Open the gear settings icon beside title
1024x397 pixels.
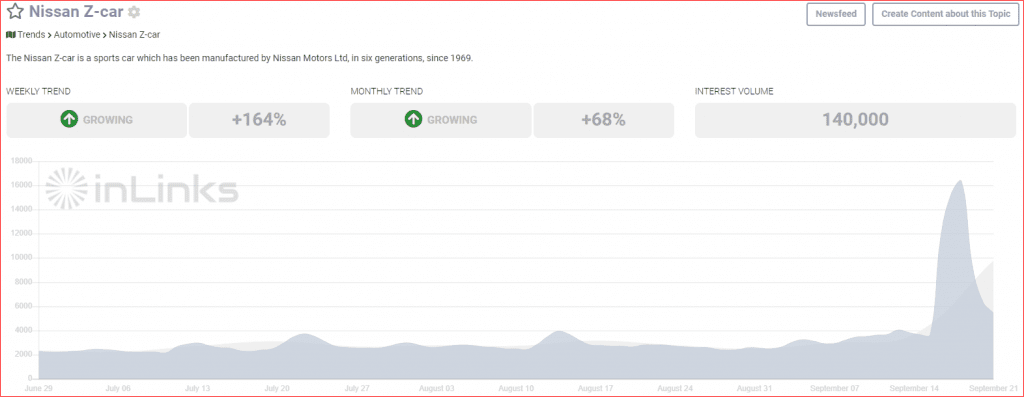134,12
